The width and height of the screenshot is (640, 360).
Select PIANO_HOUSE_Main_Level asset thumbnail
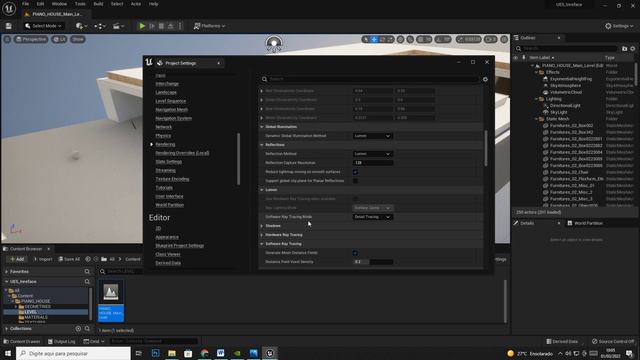111,300
